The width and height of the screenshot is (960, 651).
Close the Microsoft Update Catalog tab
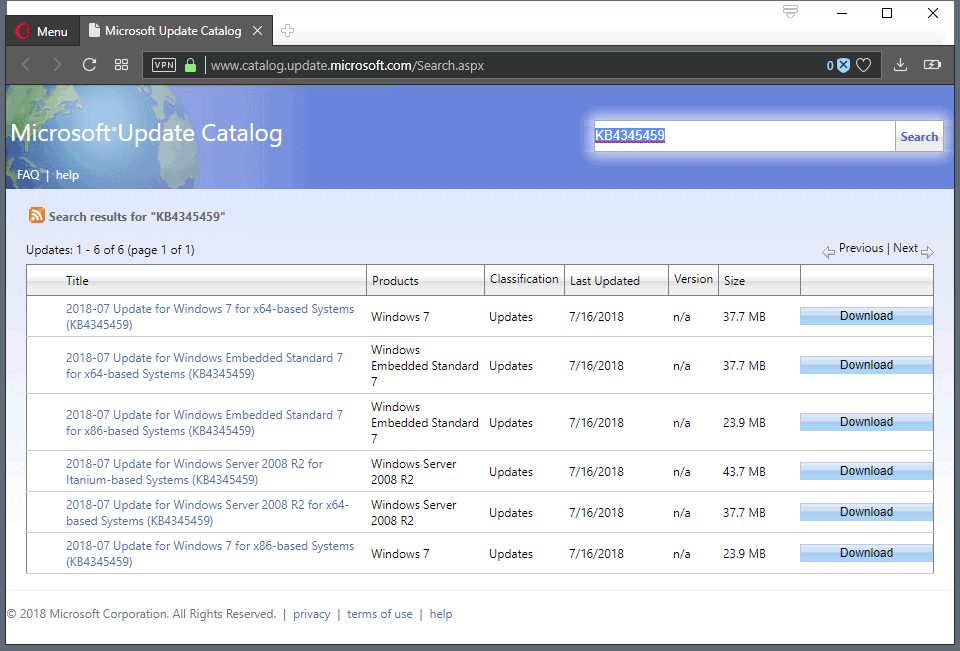[258, 31]
